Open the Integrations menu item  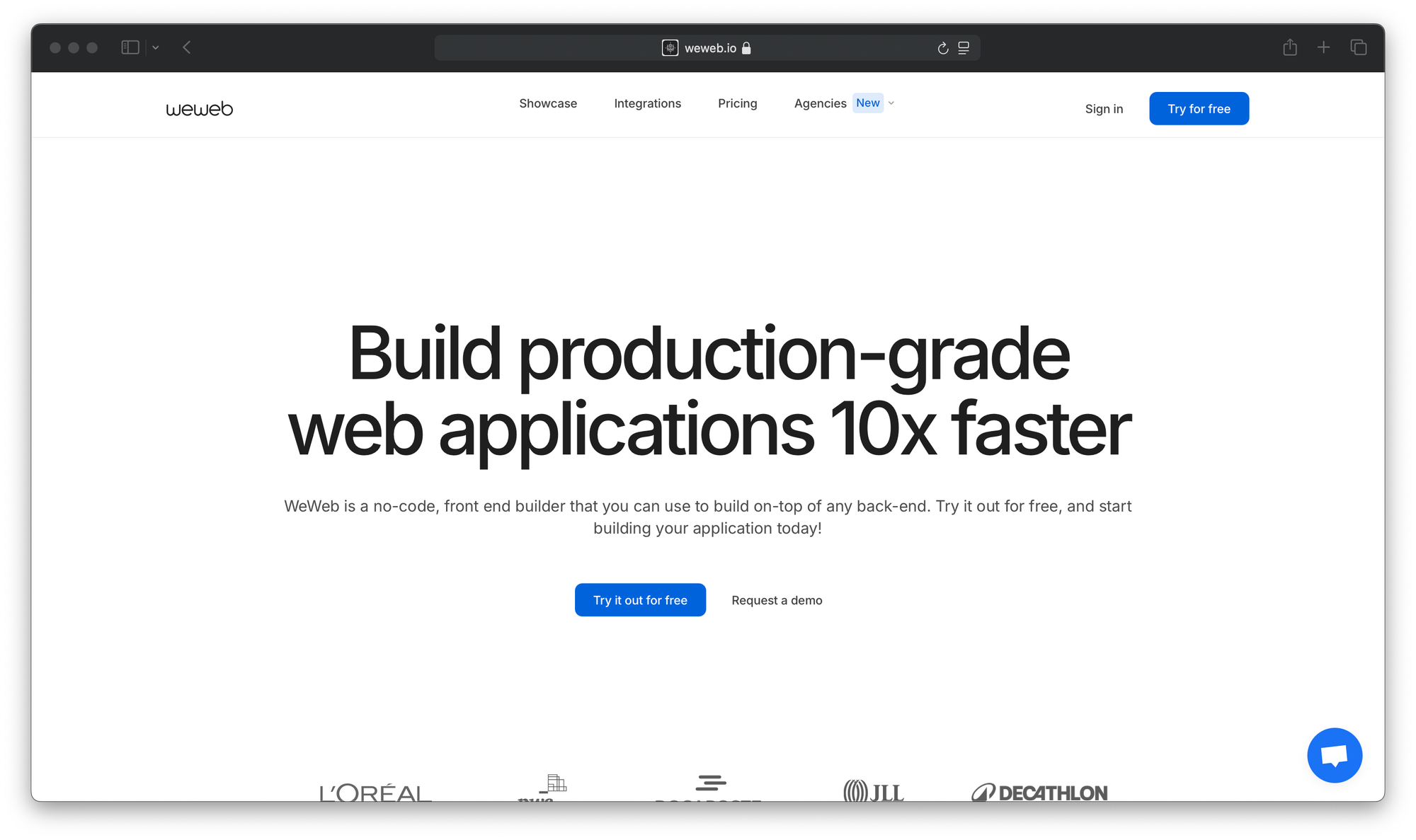(x=647, y=103)
